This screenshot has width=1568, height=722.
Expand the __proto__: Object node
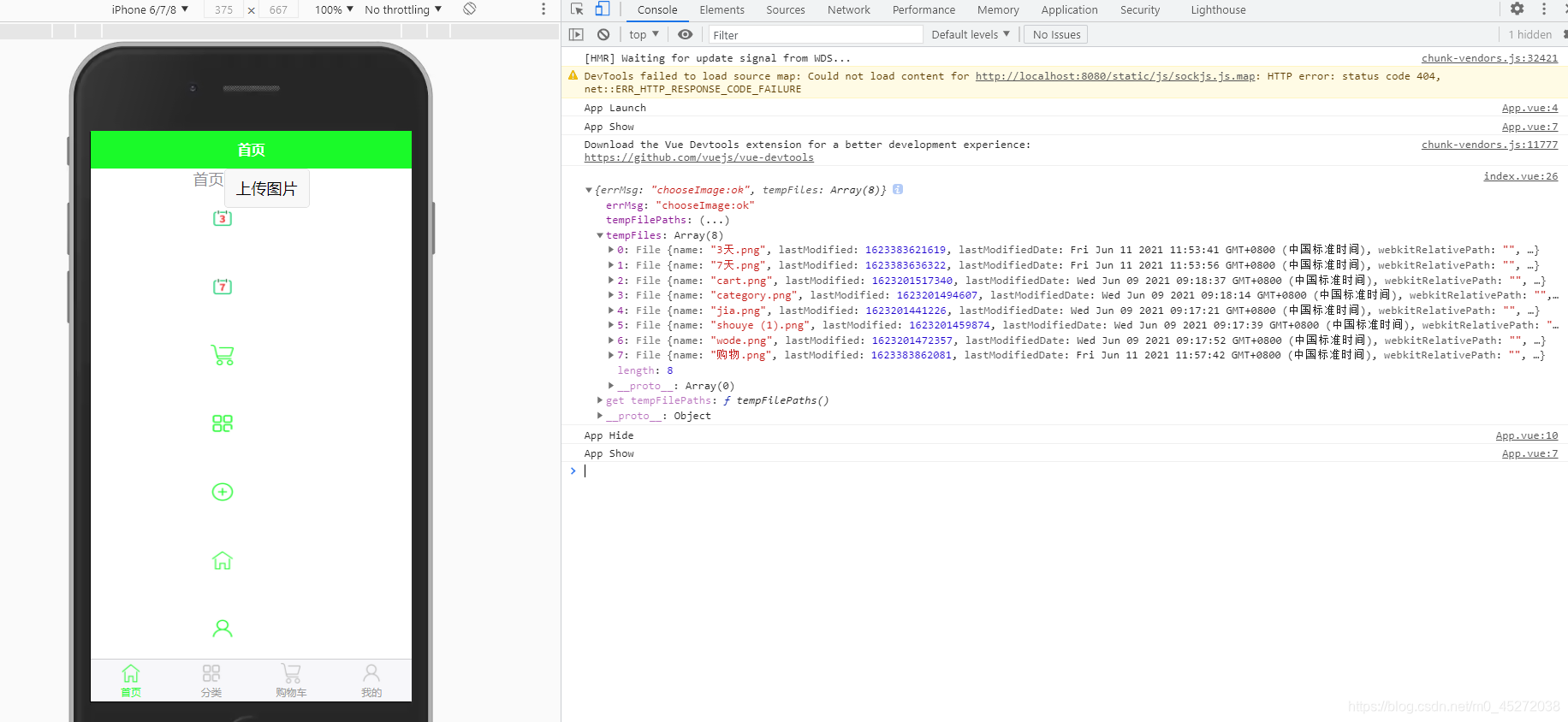(x=600, y=416)
